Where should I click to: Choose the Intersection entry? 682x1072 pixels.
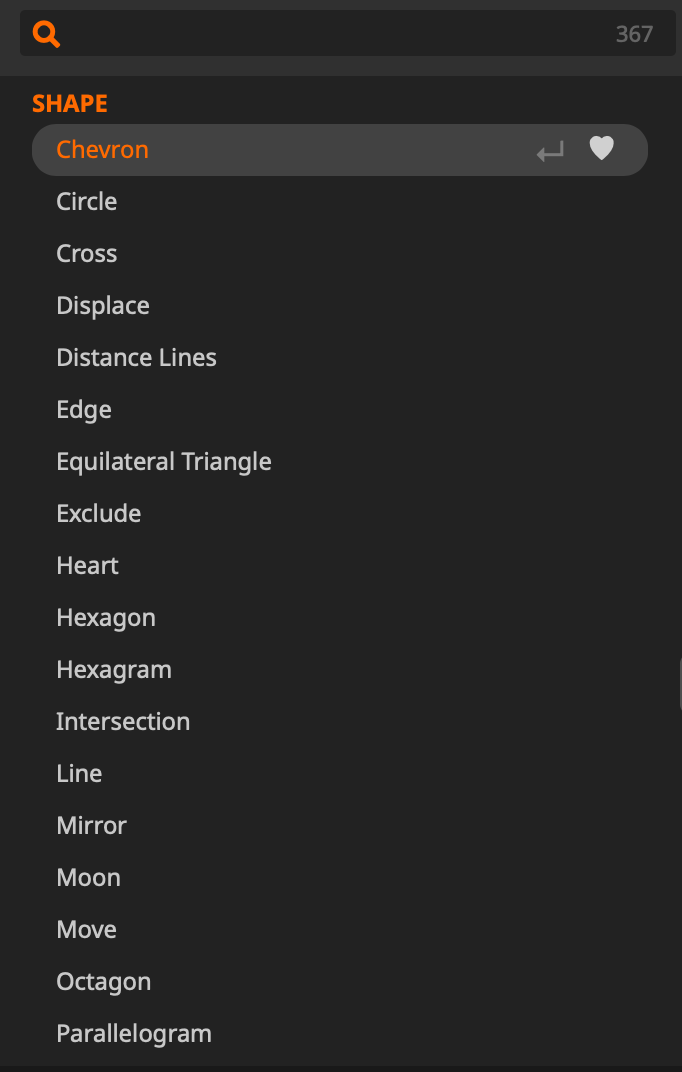[123, 722]
